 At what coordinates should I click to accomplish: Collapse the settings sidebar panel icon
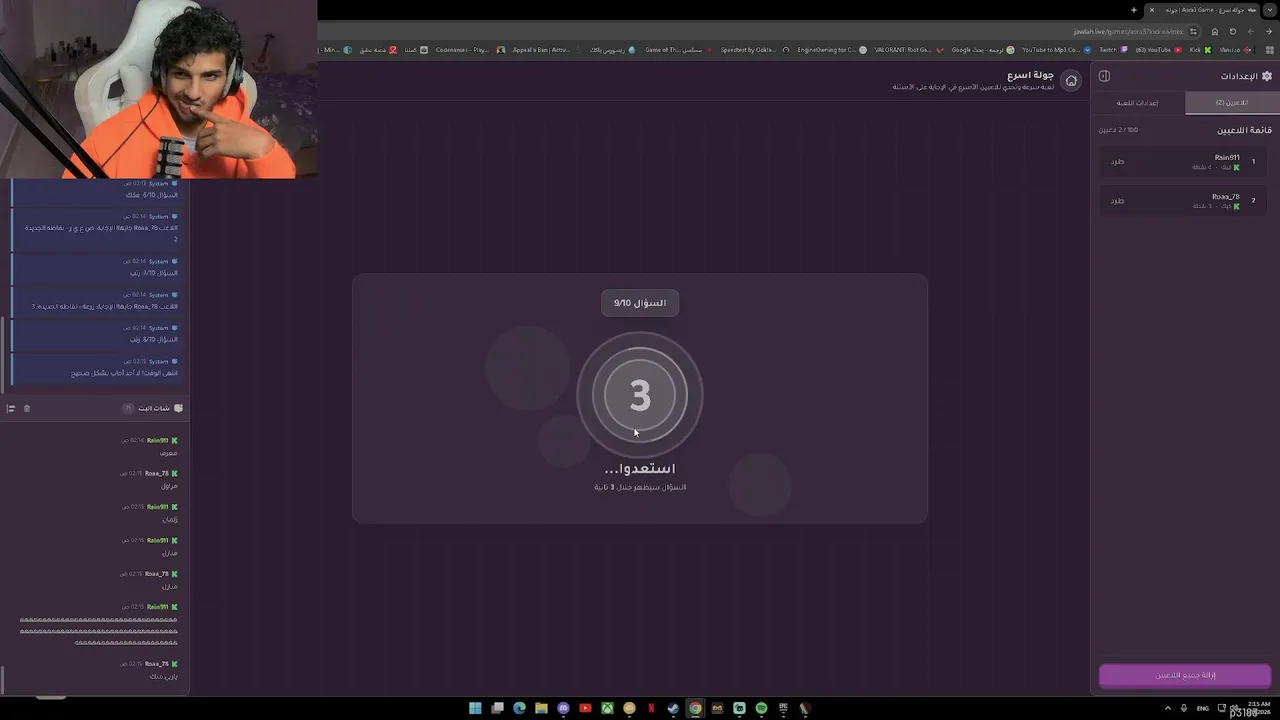[1104, 76]
